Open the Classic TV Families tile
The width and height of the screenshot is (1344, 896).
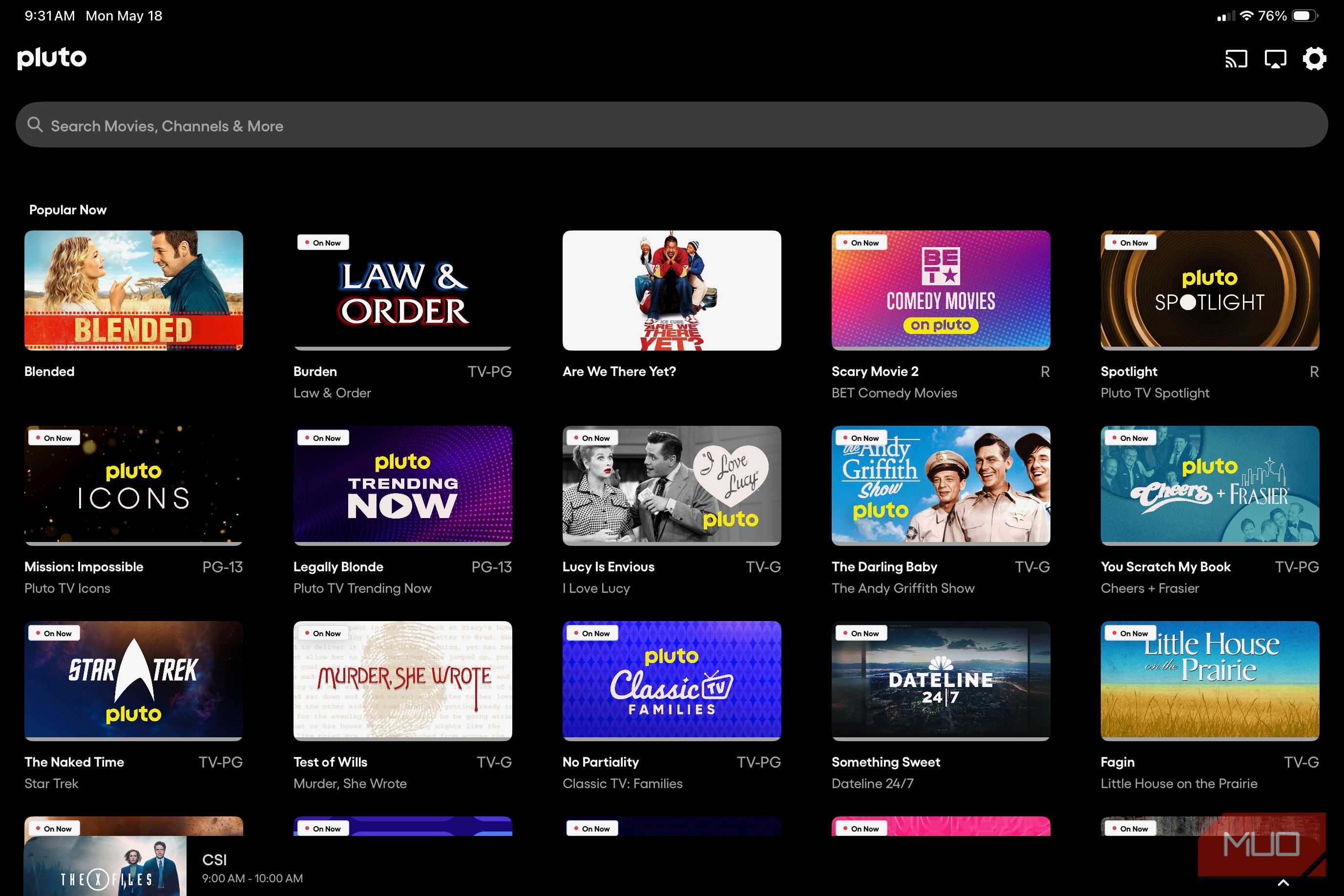pyautogui.click(x=672, y=681)
